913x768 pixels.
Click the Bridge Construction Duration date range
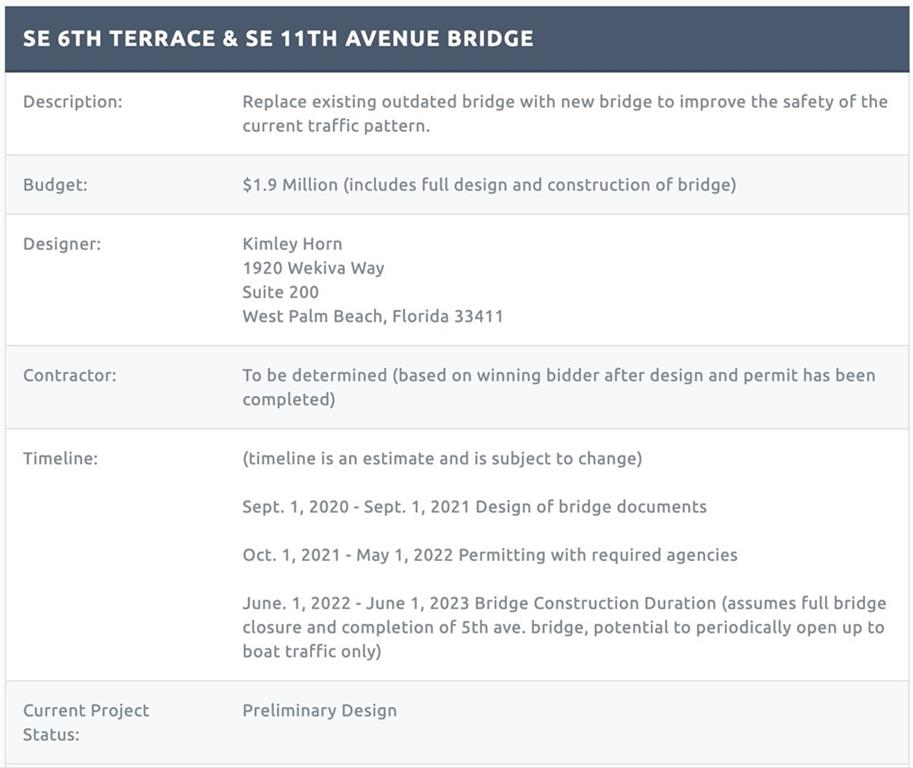point(356,603)
